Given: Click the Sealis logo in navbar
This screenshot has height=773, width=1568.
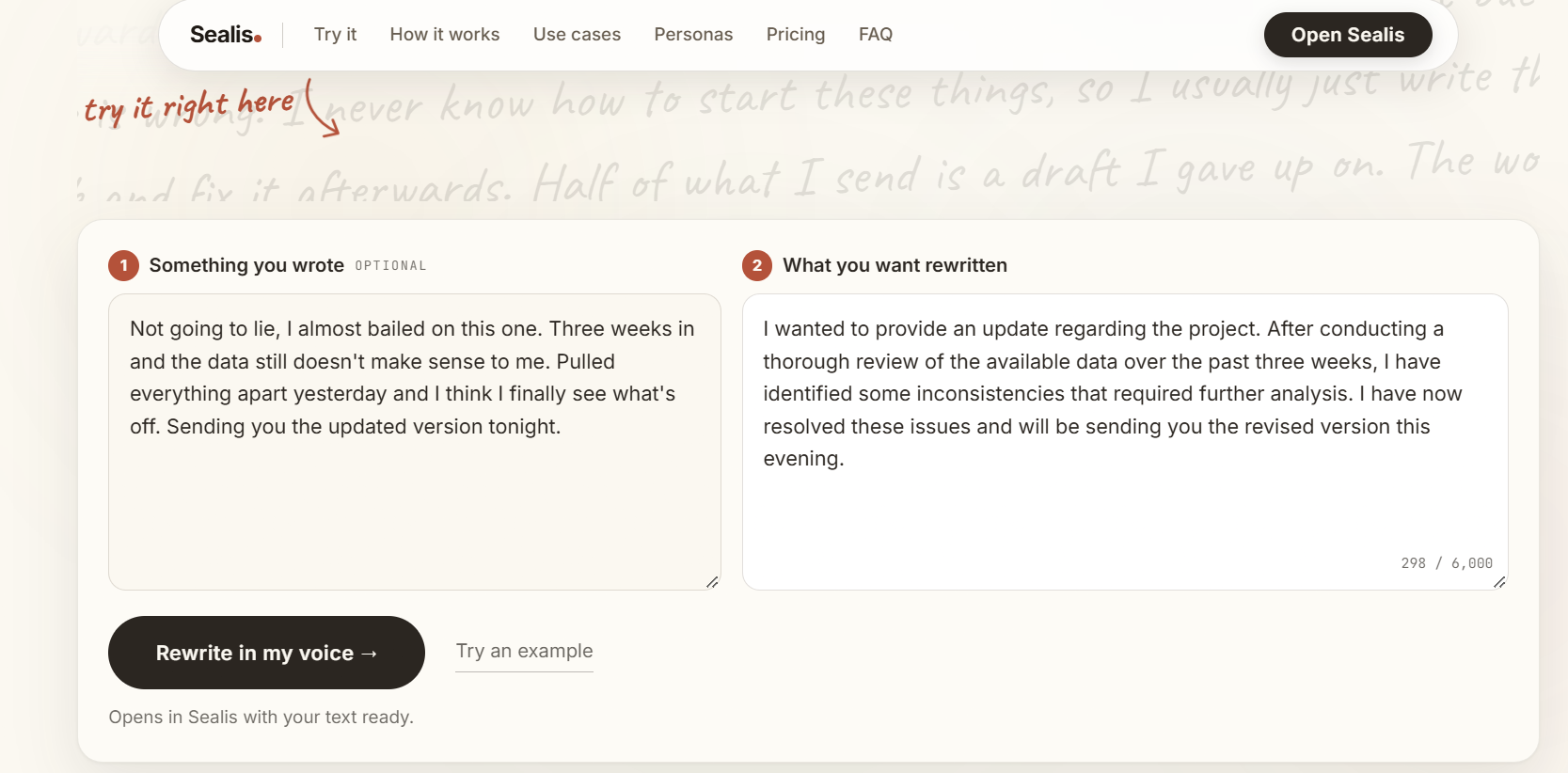Looking at the screenshot, I should click(226, 35).
